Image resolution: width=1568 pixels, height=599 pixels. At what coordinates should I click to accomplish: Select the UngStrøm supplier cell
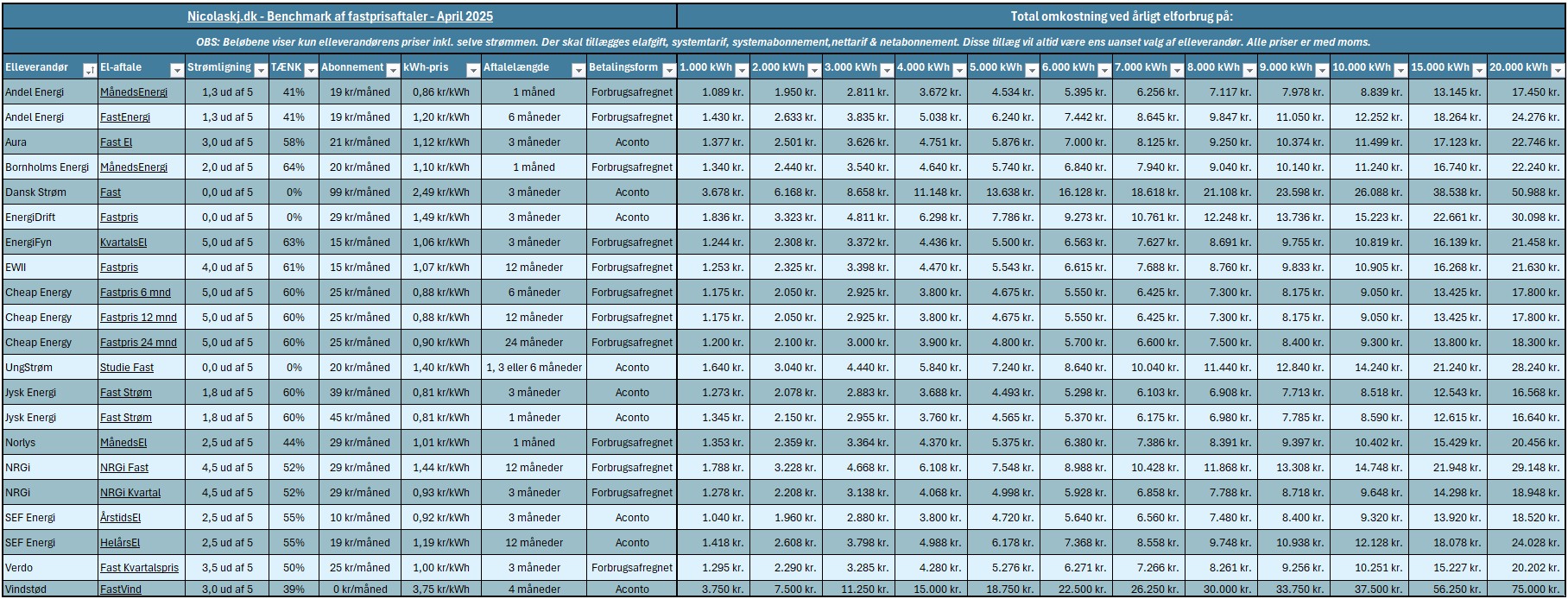pyautogui.click(x=50, y=368)
